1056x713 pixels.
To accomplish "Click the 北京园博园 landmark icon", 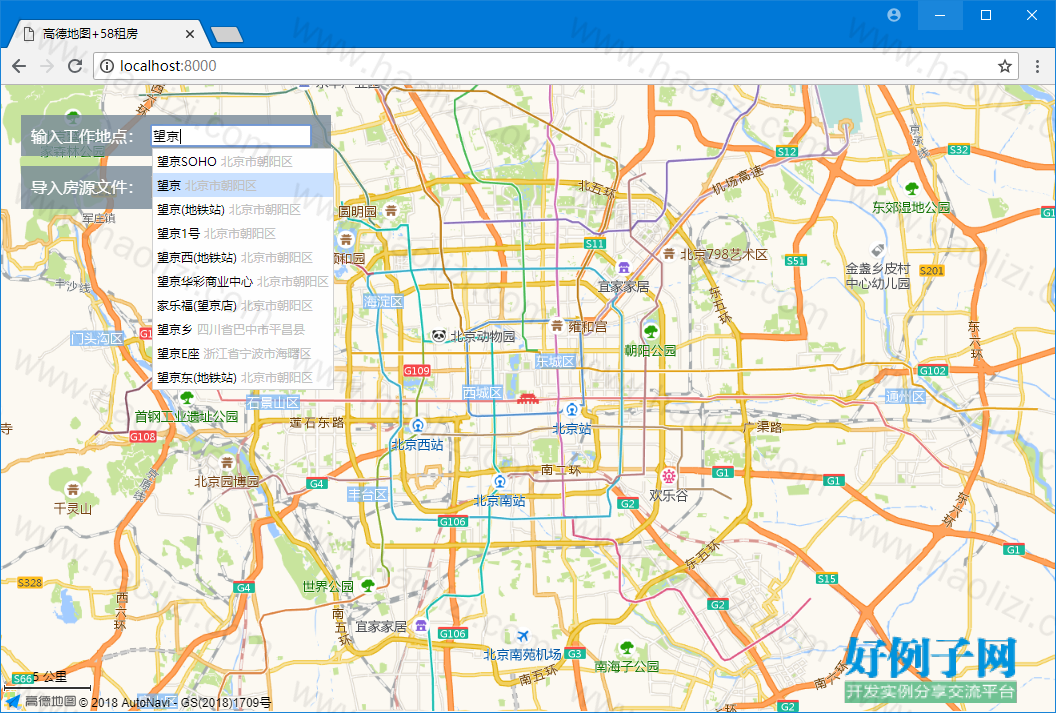I will click(227, 463).
